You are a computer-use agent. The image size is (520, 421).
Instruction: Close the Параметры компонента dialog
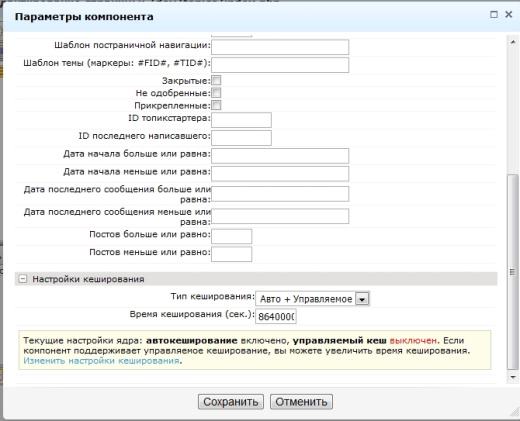[509, 14]
